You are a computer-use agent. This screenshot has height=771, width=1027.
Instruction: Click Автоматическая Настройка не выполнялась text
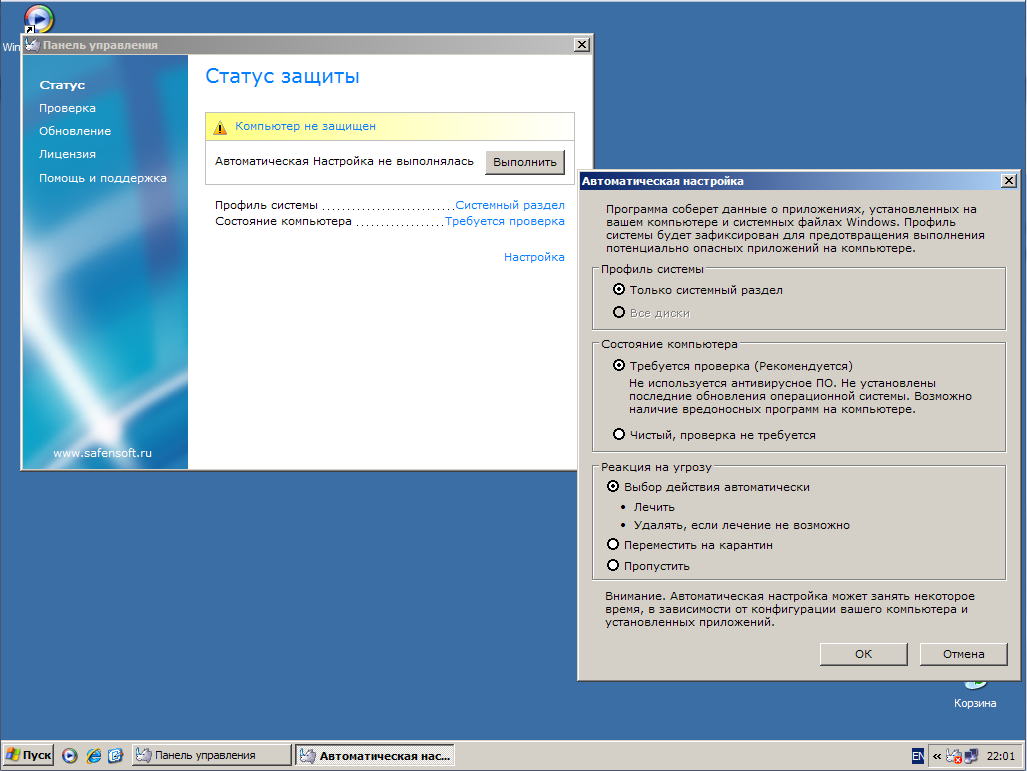(x=344, y=161)
